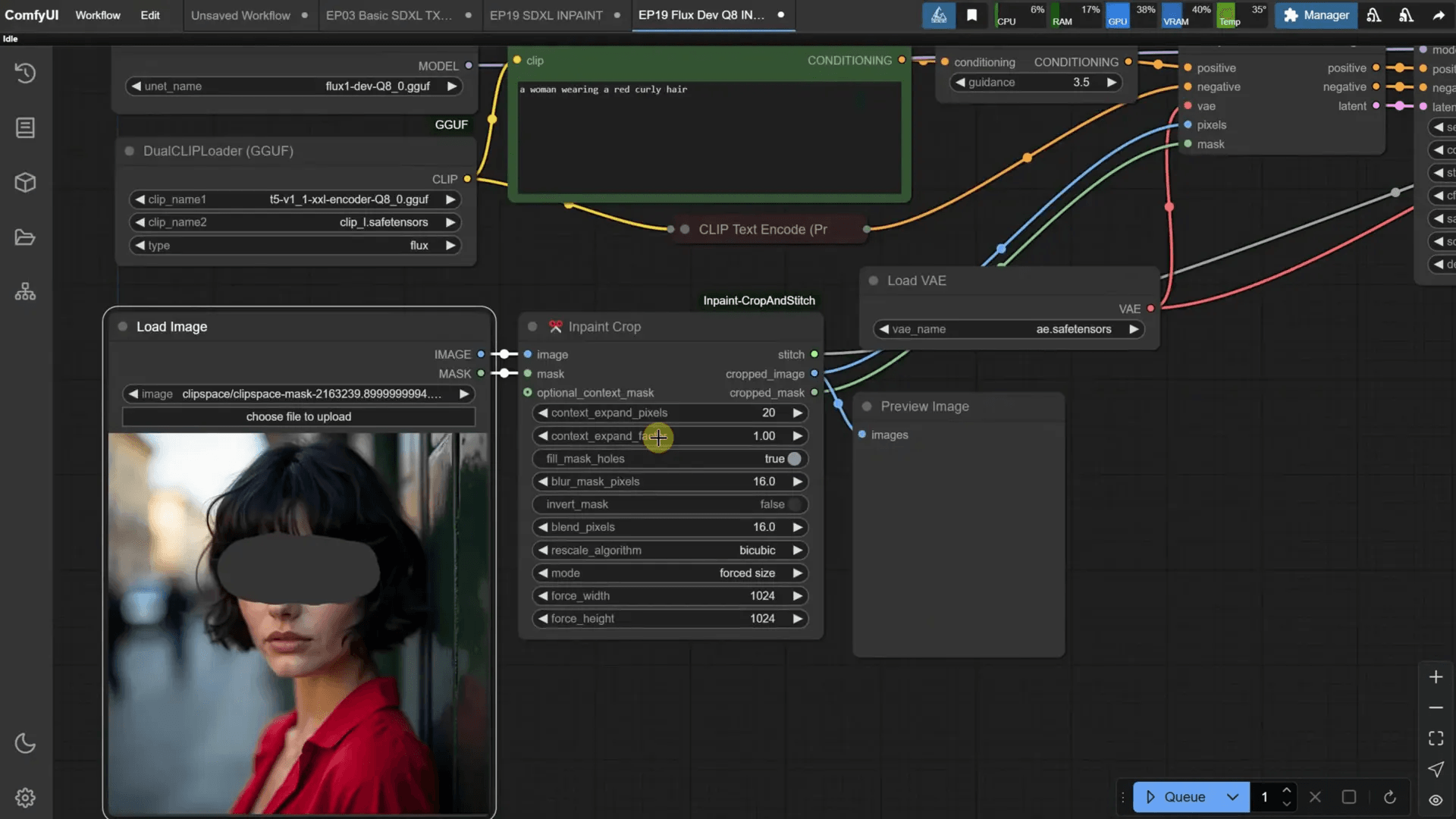Toggle invert_mask switch
The height and width of the screenshot is (819, 1456).
pyautogui.click(x=793, y=504)
